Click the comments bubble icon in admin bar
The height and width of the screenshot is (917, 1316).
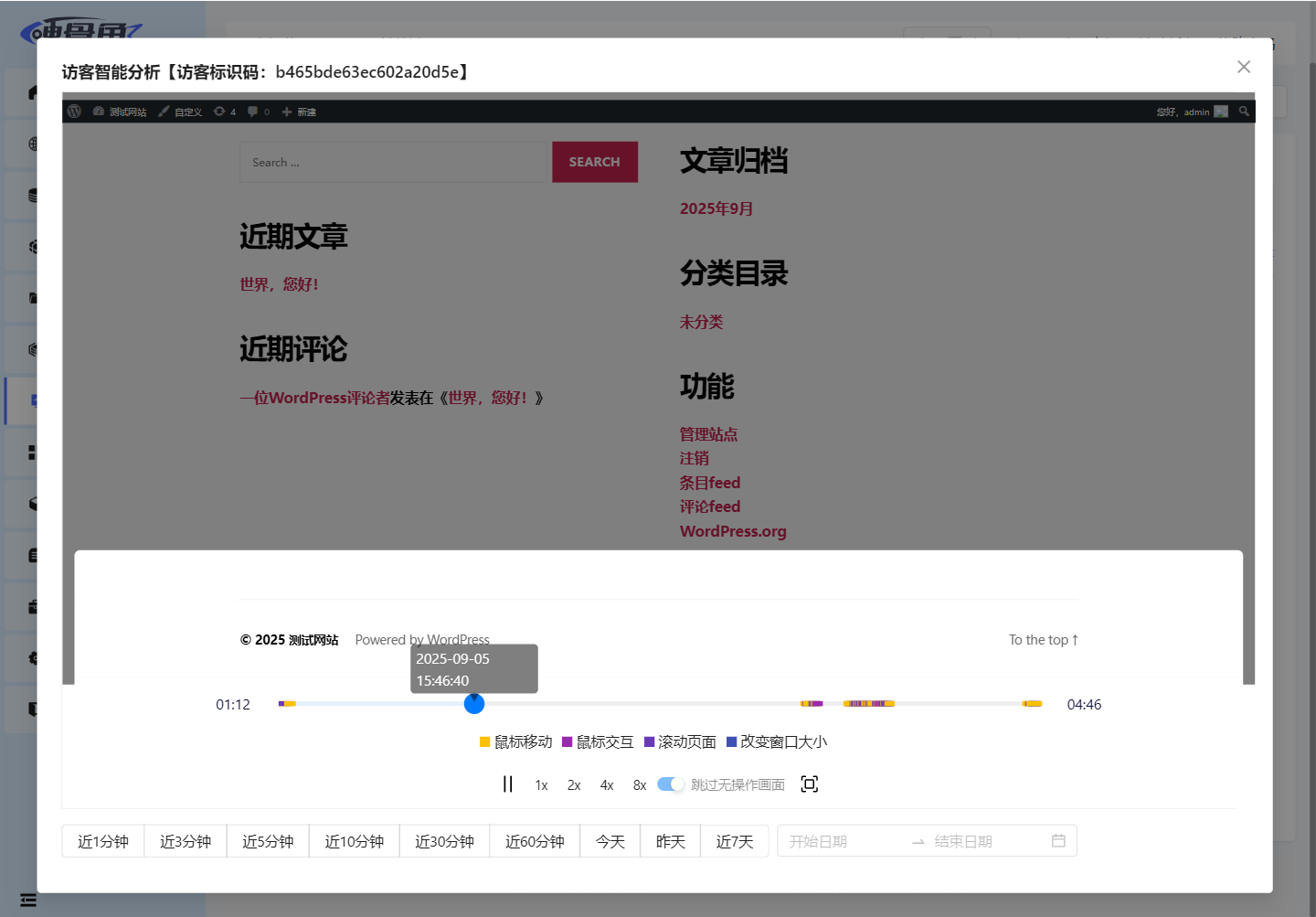[x=253, y=112]
